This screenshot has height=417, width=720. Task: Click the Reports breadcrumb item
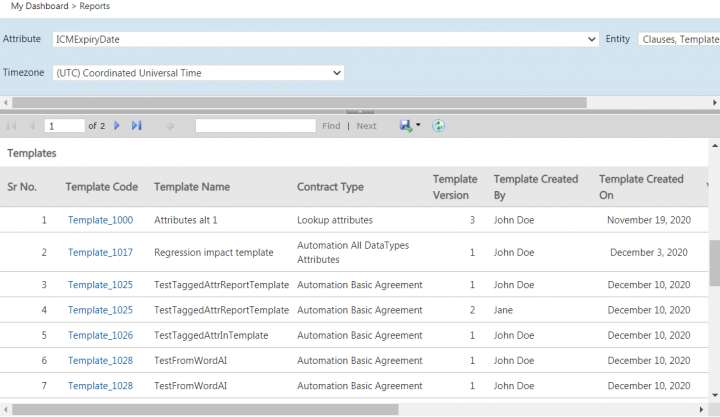click(x=95, y=6)
